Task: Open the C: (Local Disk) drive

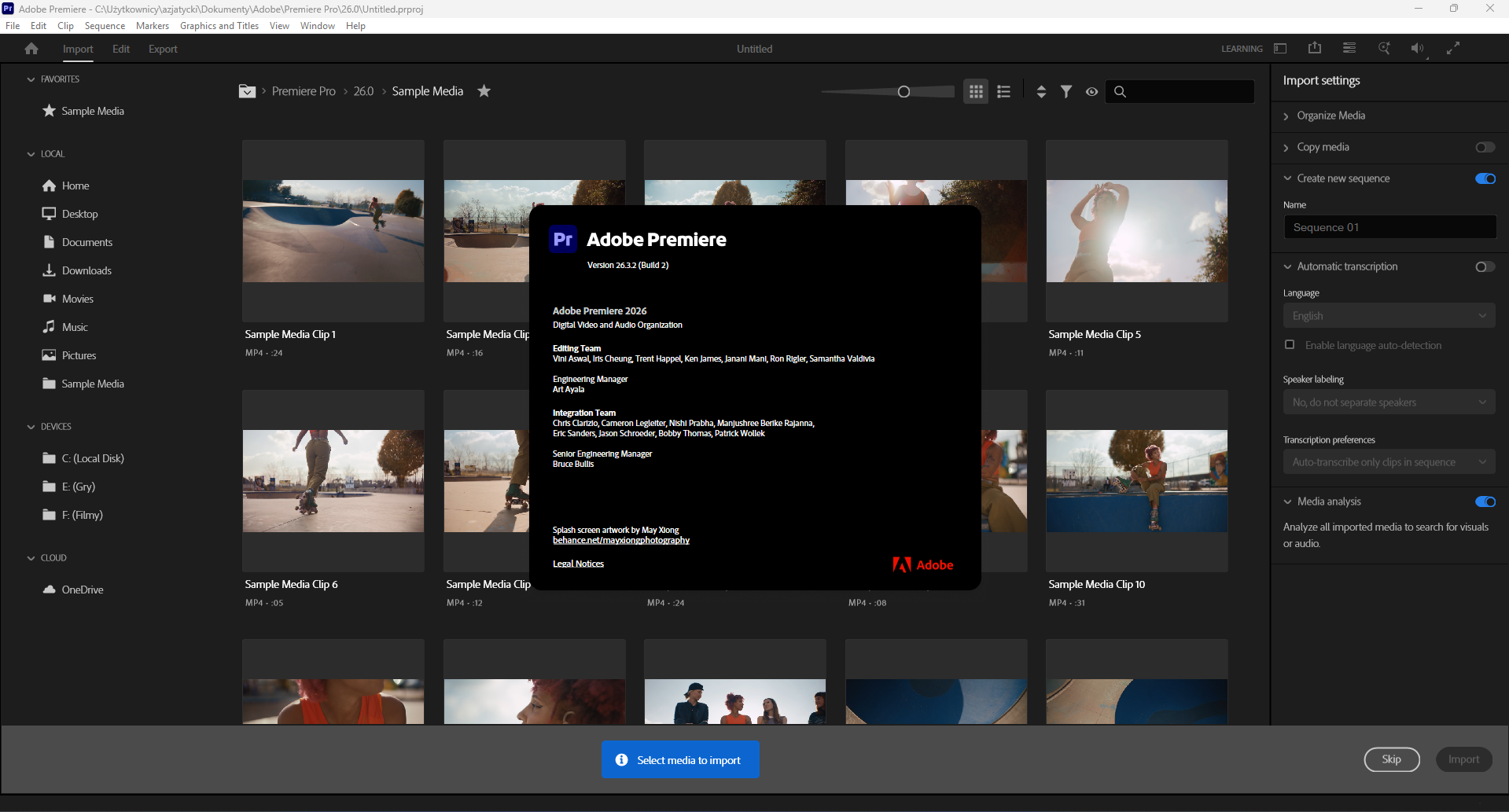Action: [x=83, y=458]
